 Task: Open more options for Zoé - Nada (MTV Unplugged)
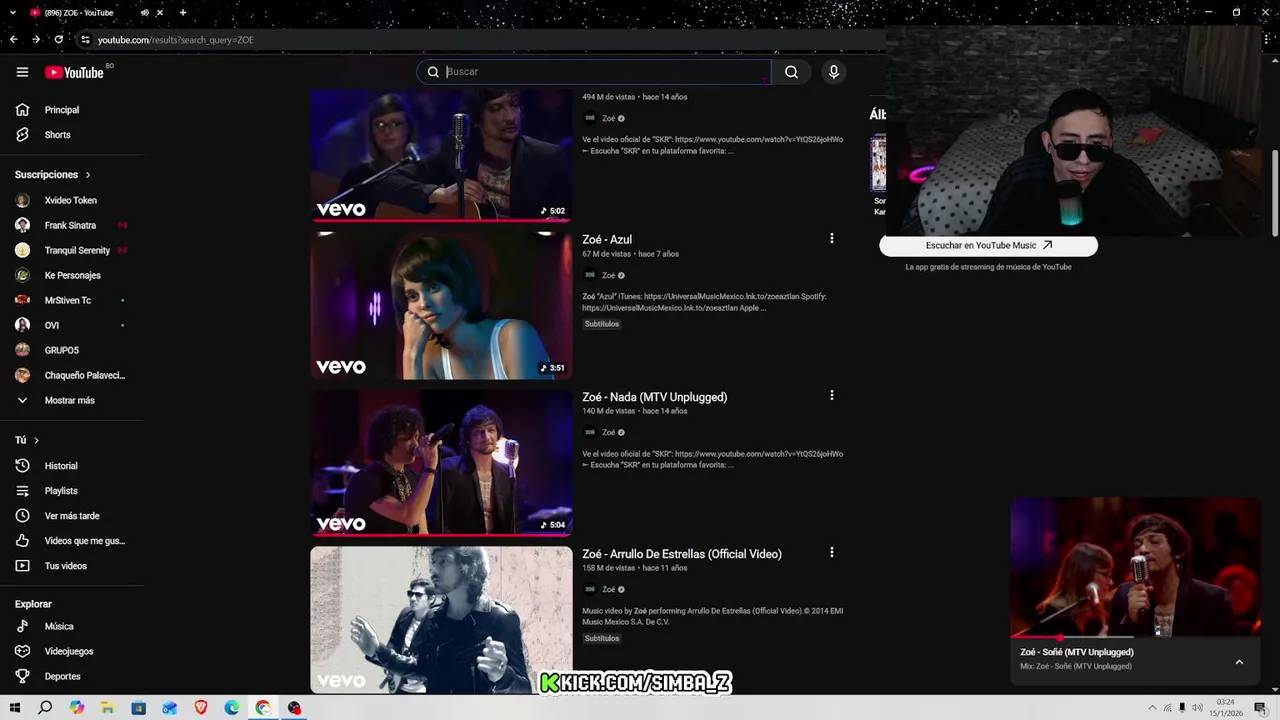click(831, 395)
